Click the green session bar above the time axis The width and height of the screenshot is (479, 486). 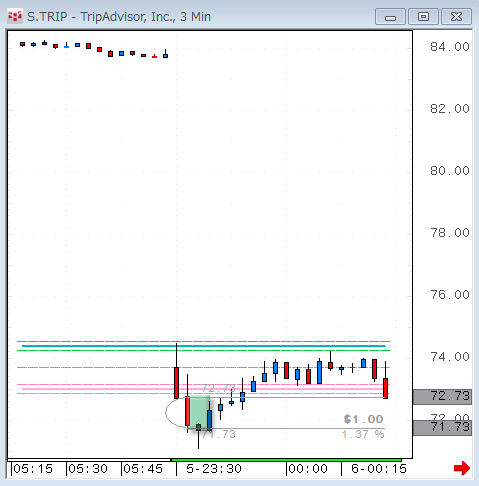click(x=286, y=460)
